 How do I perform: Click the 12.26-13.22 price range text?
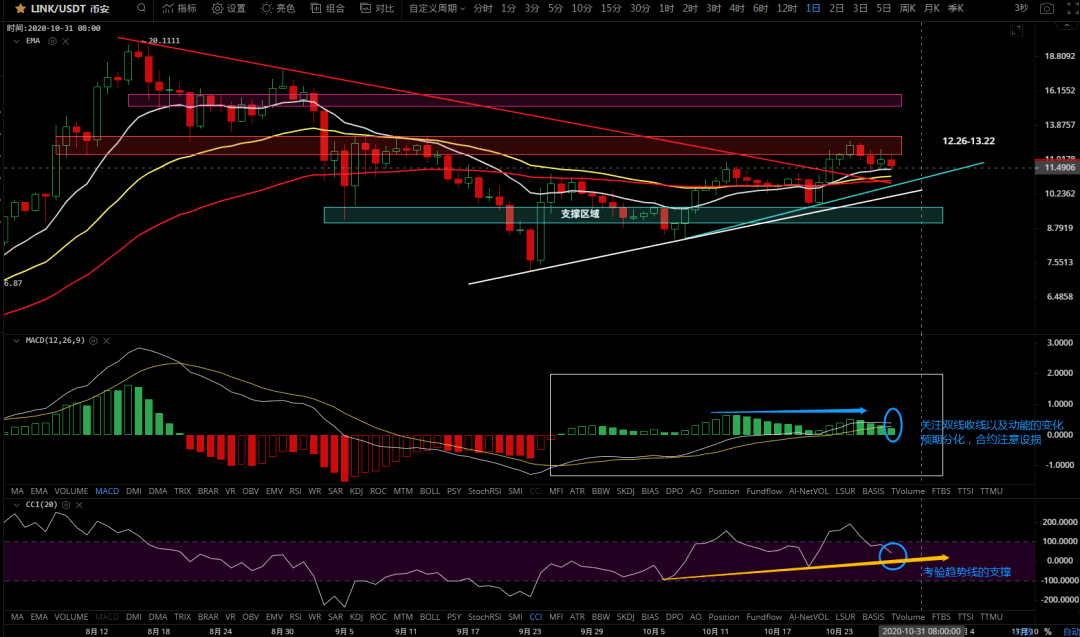pyautogui.click(x=968, y=141)
